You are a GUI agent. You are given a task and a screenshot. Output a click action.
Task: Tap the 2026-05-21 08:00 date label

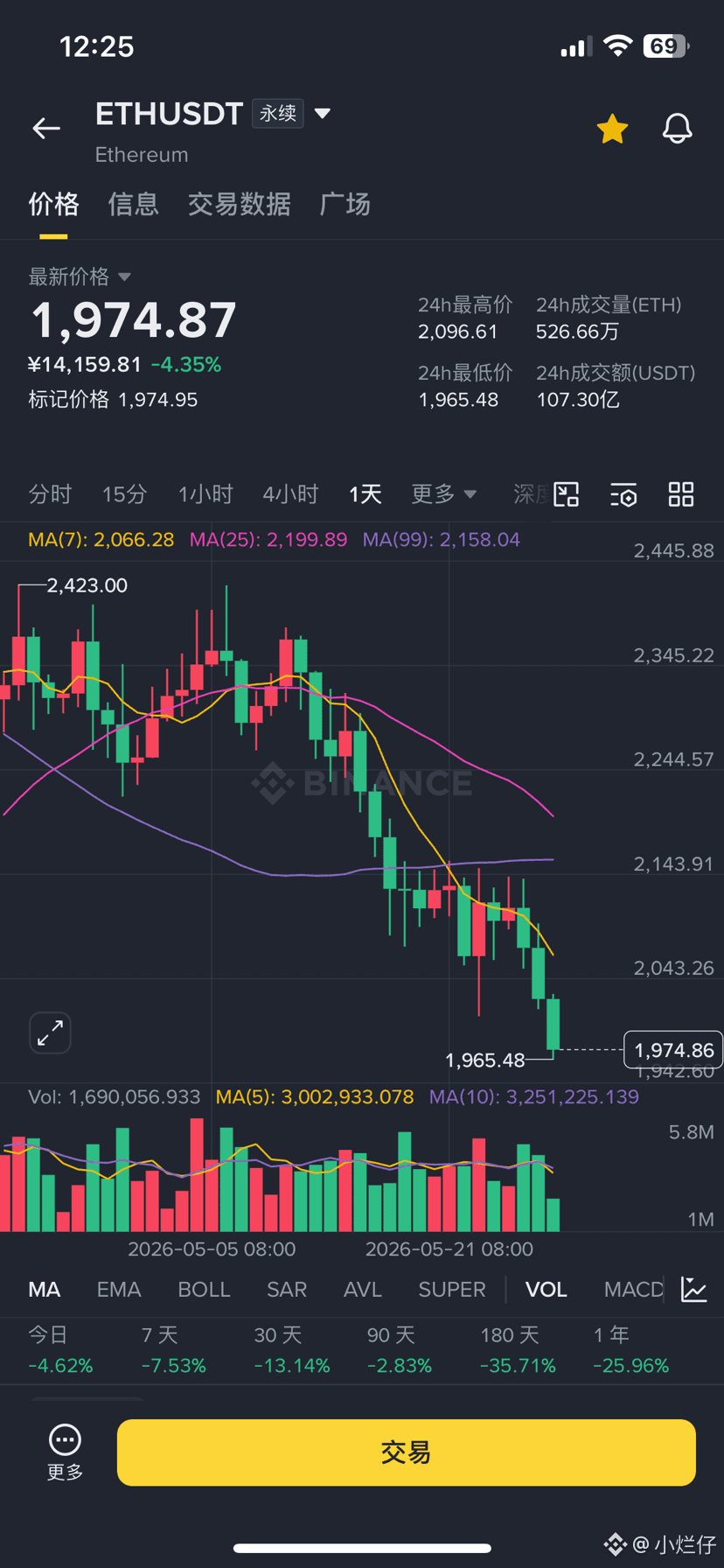tap(449, 1249)
